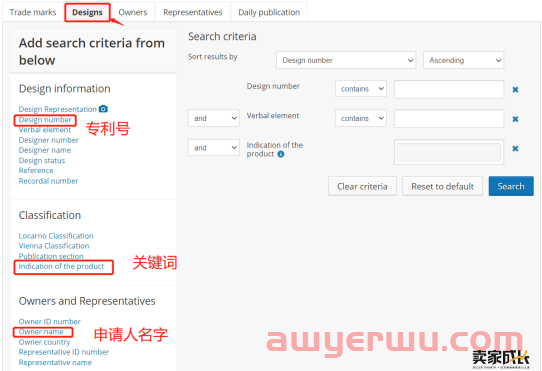
Task: Go to the Representatives tab
Action: pyautogui.click(x=193, y=12)
